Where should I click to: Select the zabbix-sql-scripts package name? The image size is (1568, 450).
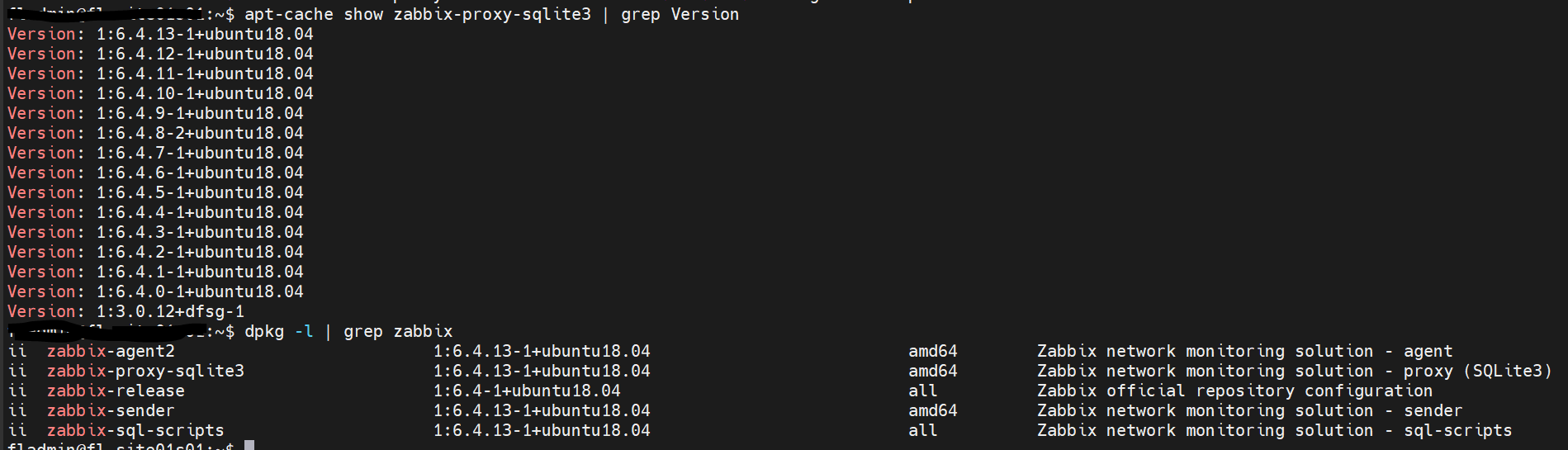pos(135,430)
